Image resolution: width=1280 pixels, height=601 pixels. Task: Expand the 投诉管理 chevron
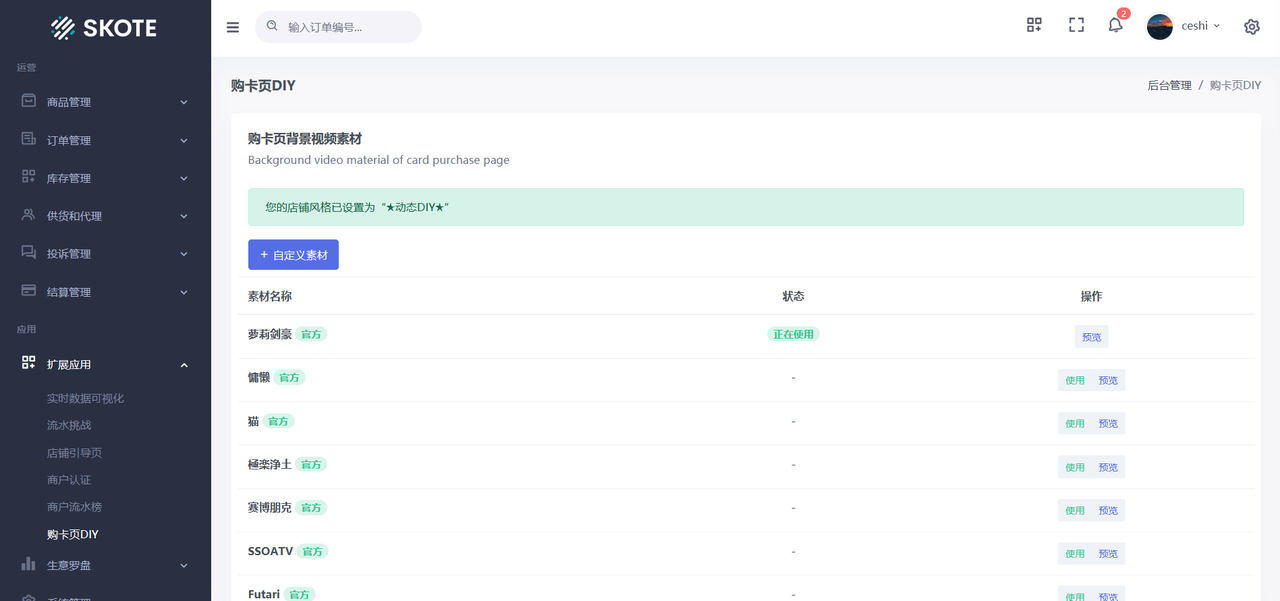[x=184, y=254]
